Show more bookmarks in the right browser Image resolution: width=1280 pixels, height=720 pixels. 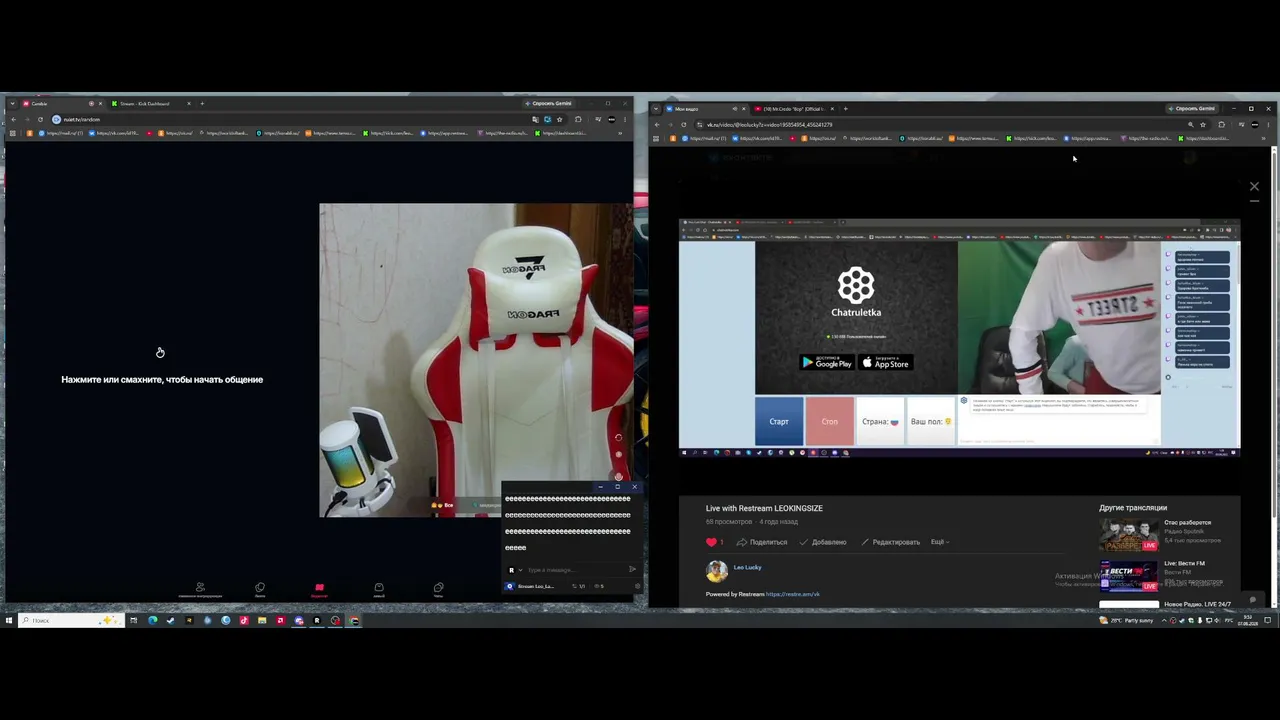coord(1265,138)
